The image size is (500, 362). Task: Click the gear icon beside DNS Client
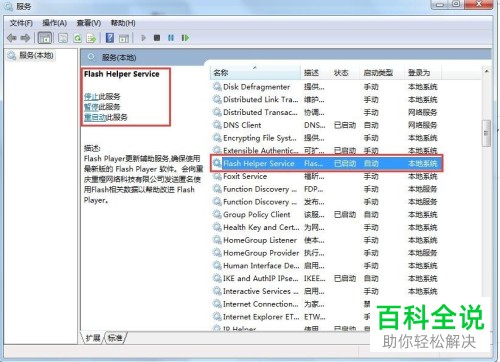click(217, 125)
